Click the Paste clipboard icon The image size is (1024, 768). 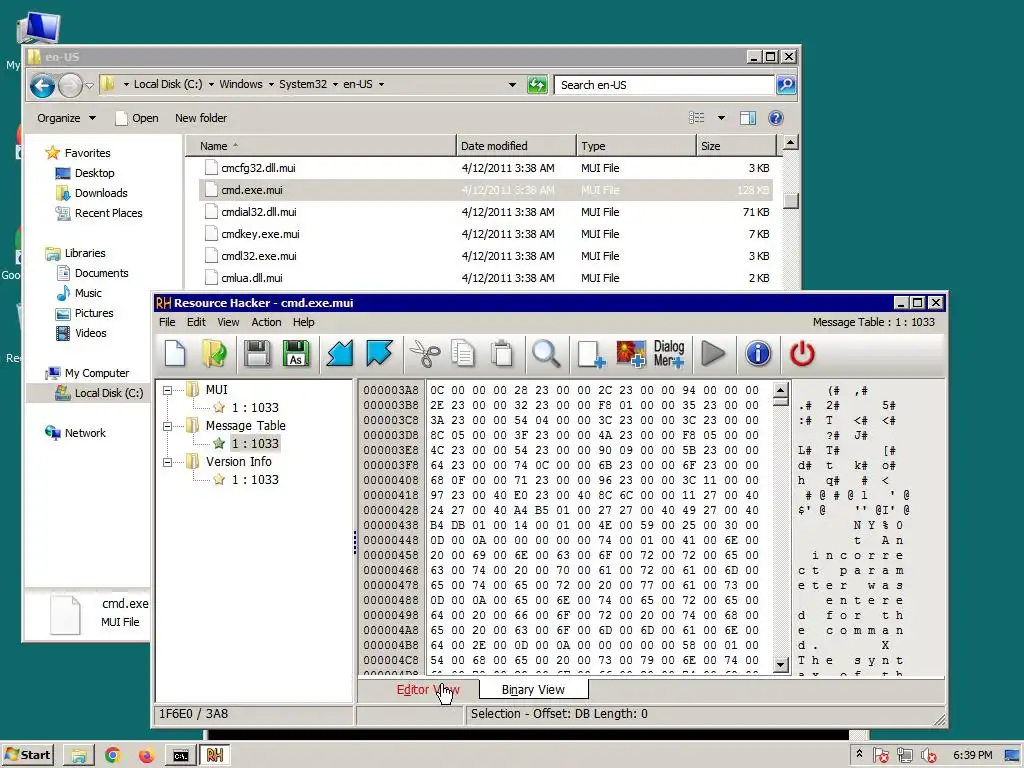point(502,353)
